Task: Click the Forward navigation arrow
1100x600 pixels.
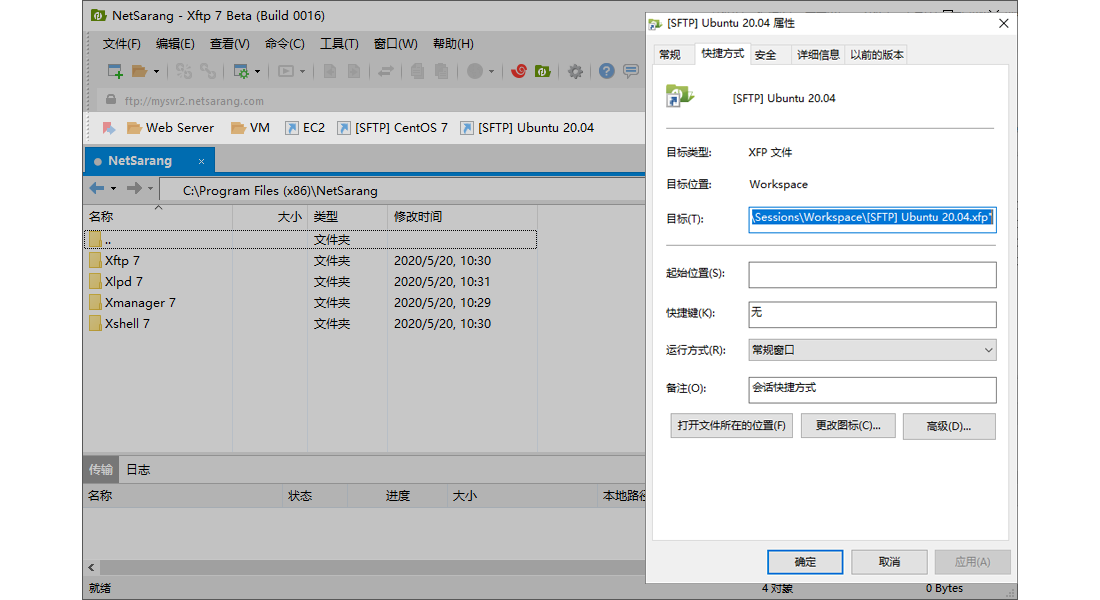Action: click(134, 188)
